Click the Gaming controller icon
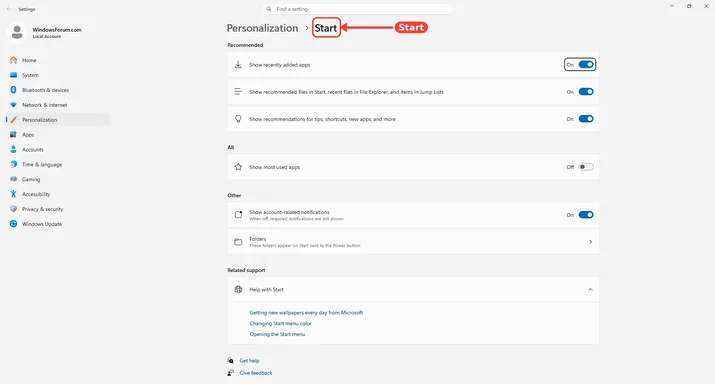Image resolution: width=715 pixels, height=384 pixels. pos(13,179)
